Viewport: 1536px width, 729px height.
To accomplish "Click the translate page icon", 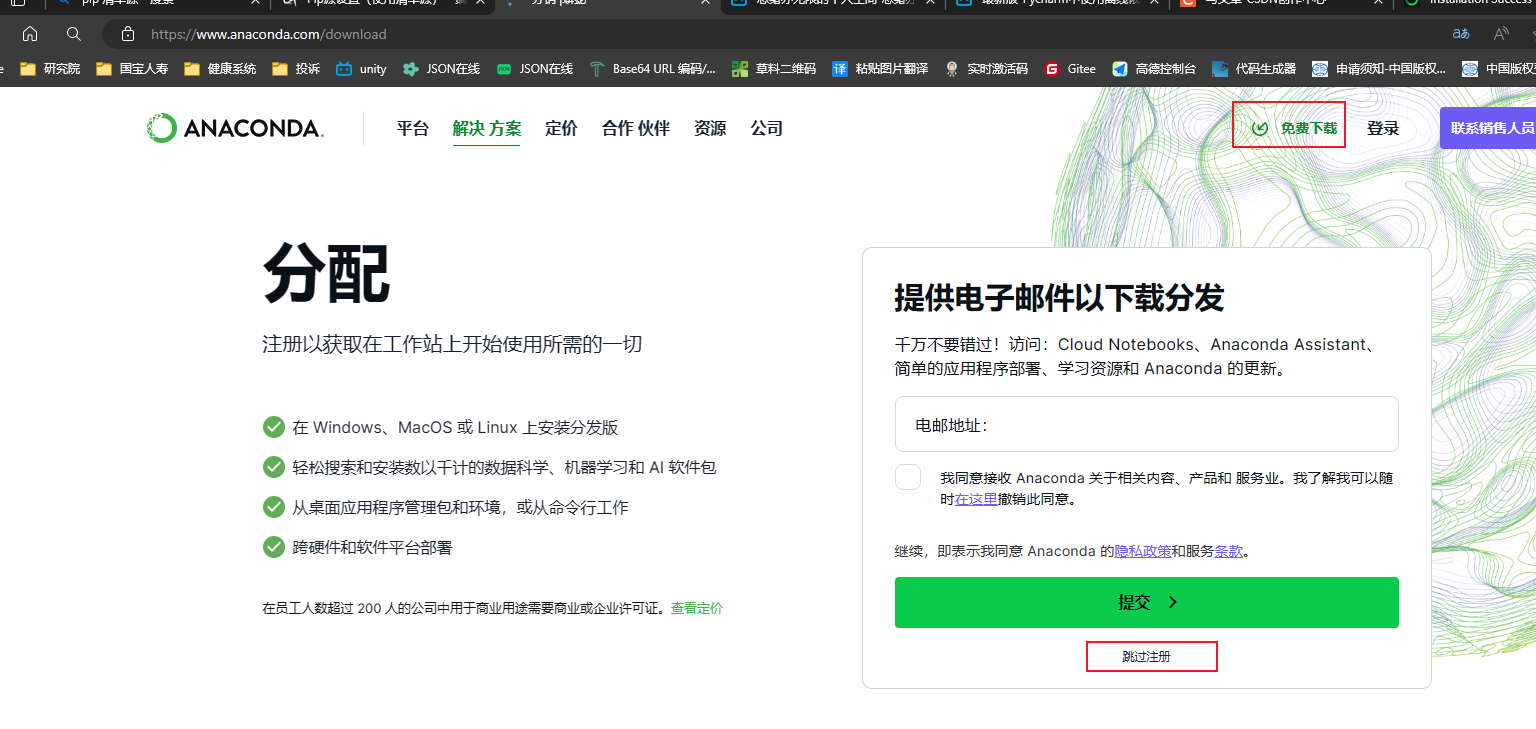I will click(x=1461, y=34).
